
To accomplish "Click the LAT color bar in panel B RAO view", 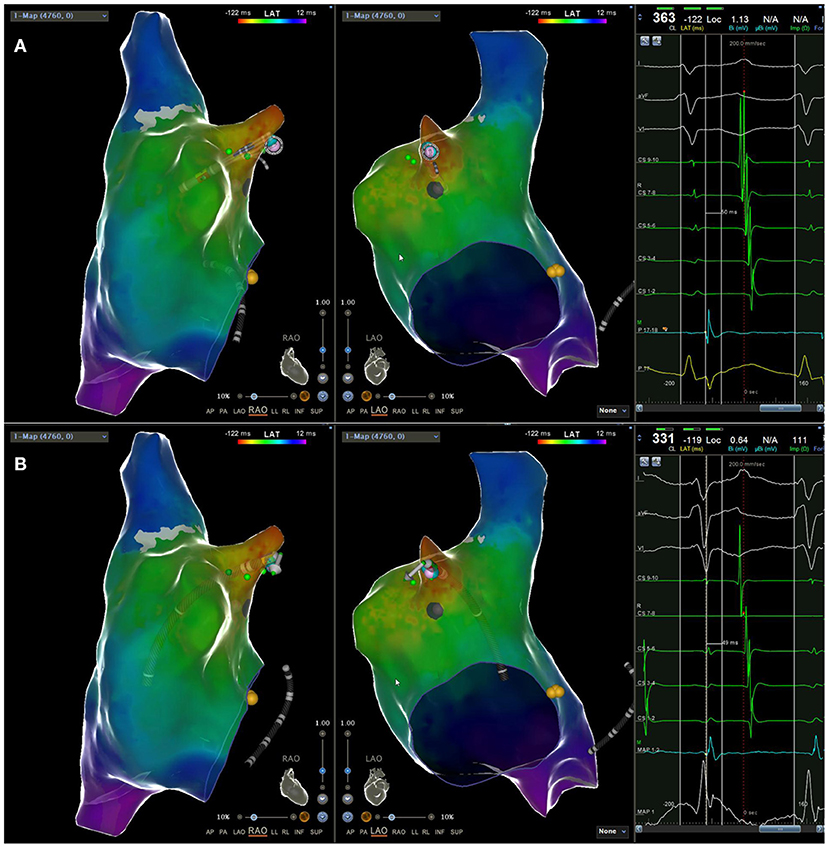I will tap(272, 442).
